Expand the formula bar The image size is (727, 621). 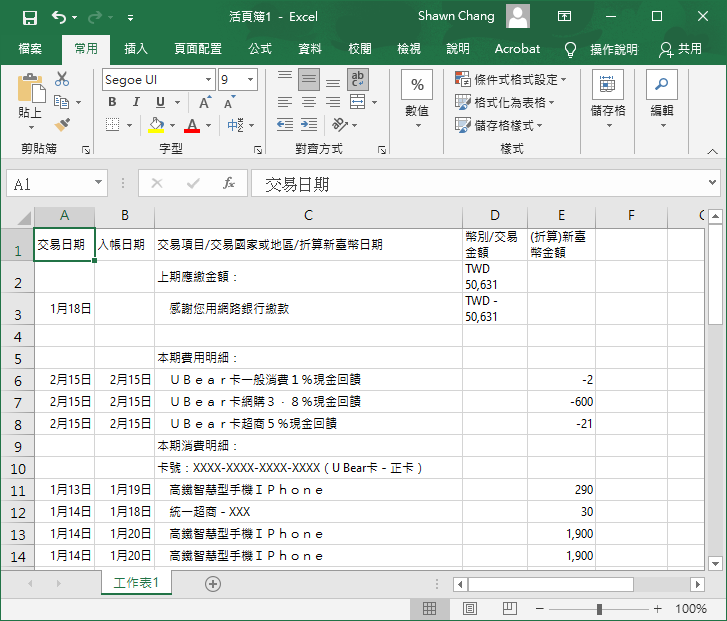[x=712, y=182]
